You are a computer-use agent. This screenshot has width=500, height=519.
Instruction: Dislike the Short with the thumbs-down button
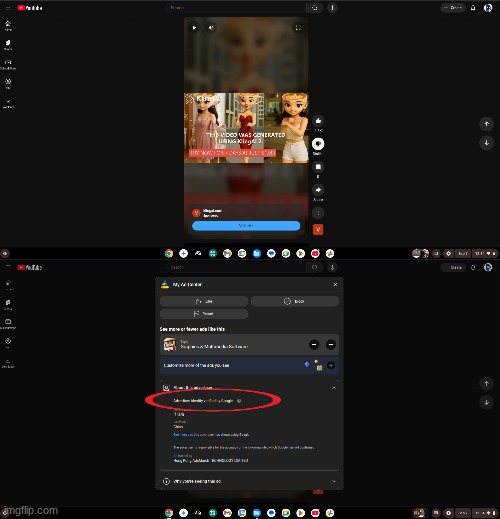point(318,144)
